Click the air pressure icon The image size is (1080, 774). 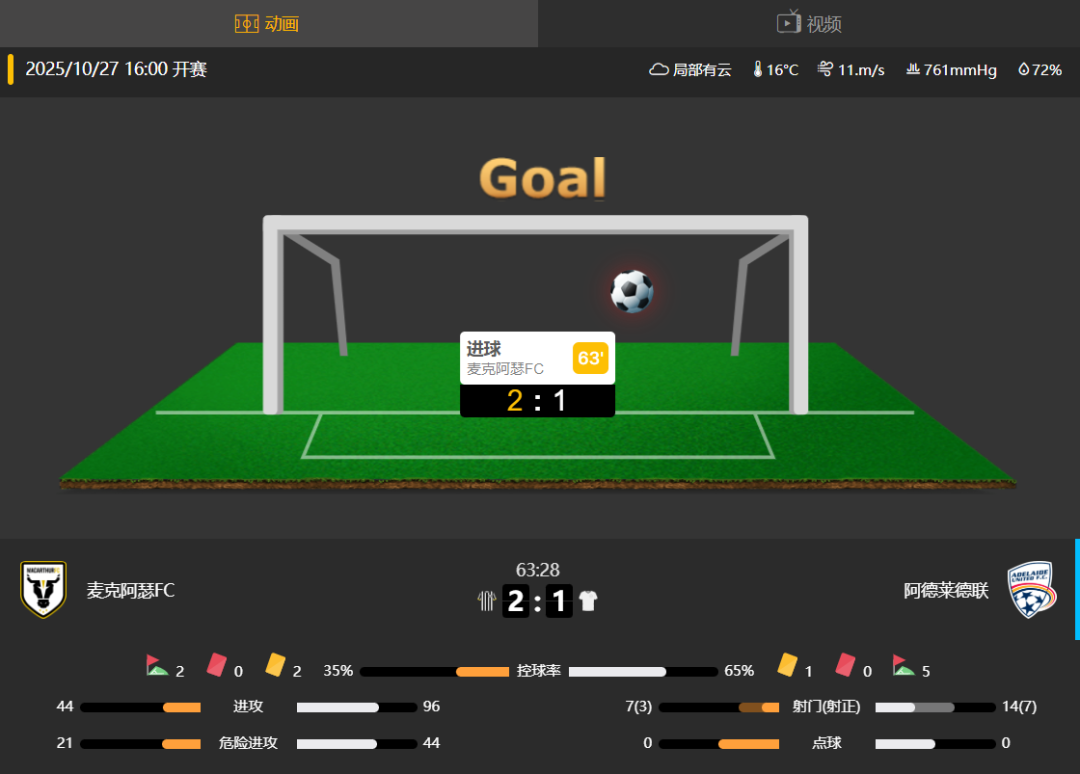click(x=913, y=69)
